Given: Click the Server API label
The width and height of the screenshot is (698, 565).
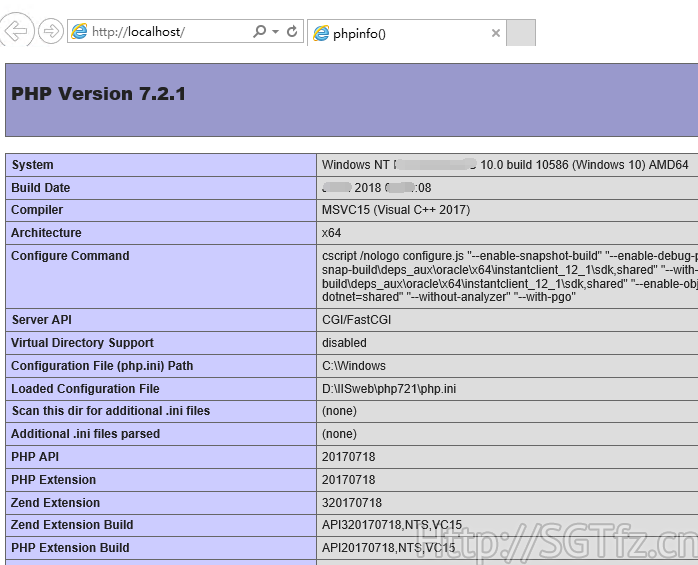Looking at the screenshot, I should pos(41,320).
